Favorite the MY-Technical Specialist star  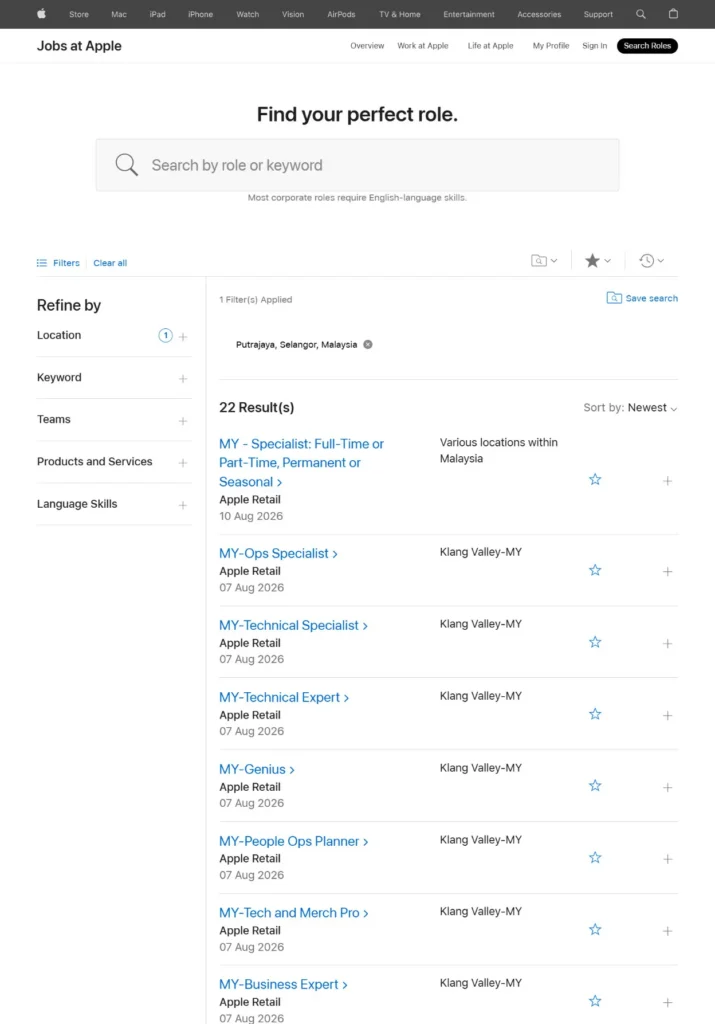(595, 642)
